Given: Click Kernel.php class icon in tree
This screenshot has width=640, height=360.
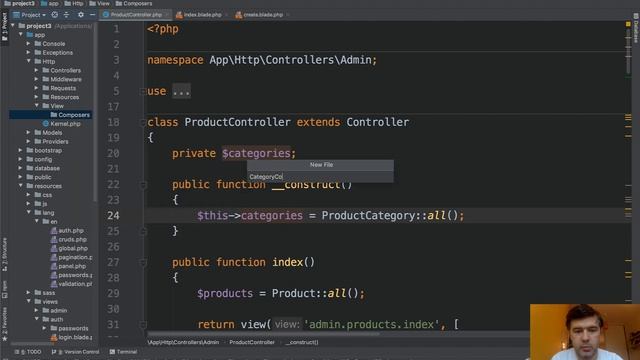Looking at the screenshot, I should pos(46,124).
